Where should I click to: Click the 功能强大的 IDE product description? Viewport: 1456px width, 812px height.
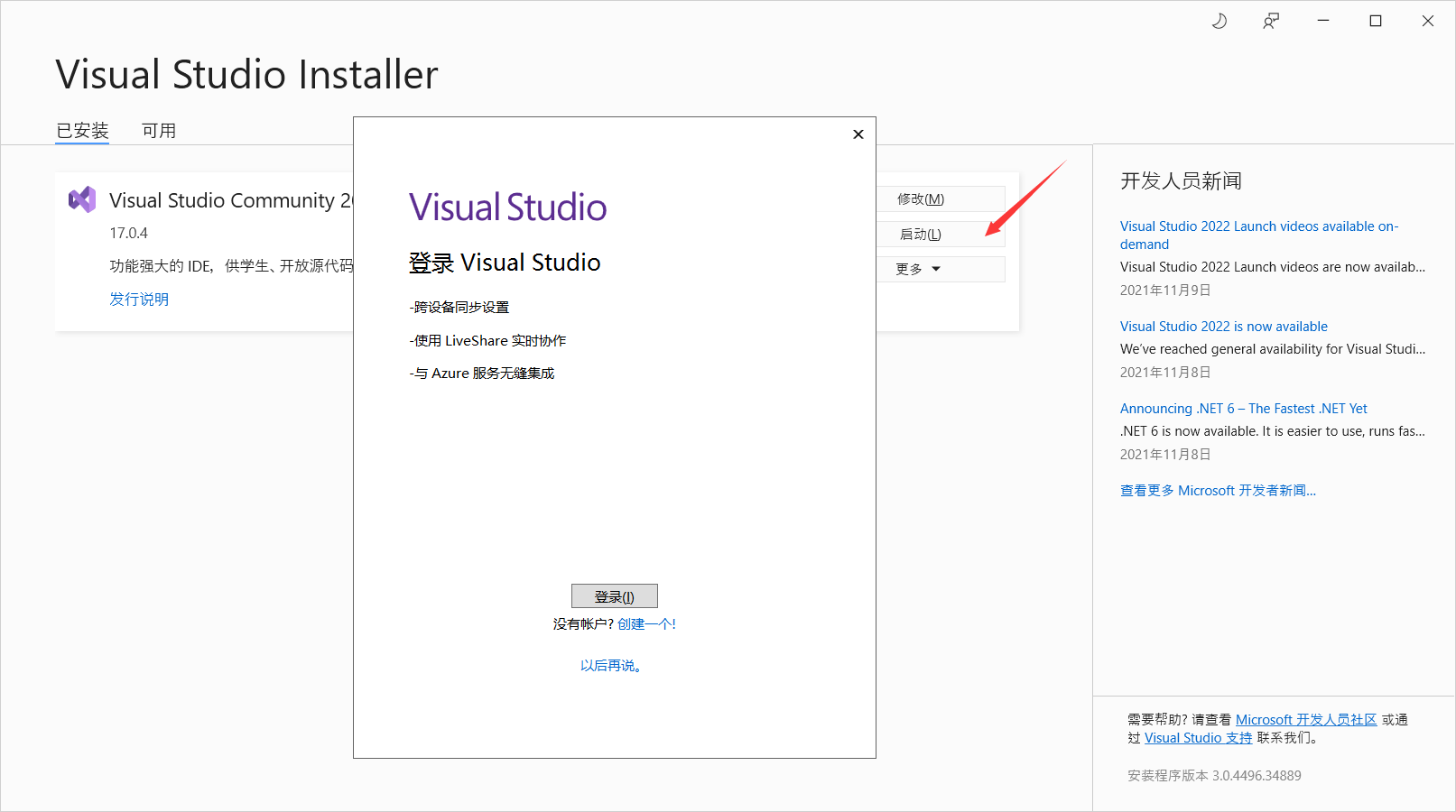pos(231,266)
